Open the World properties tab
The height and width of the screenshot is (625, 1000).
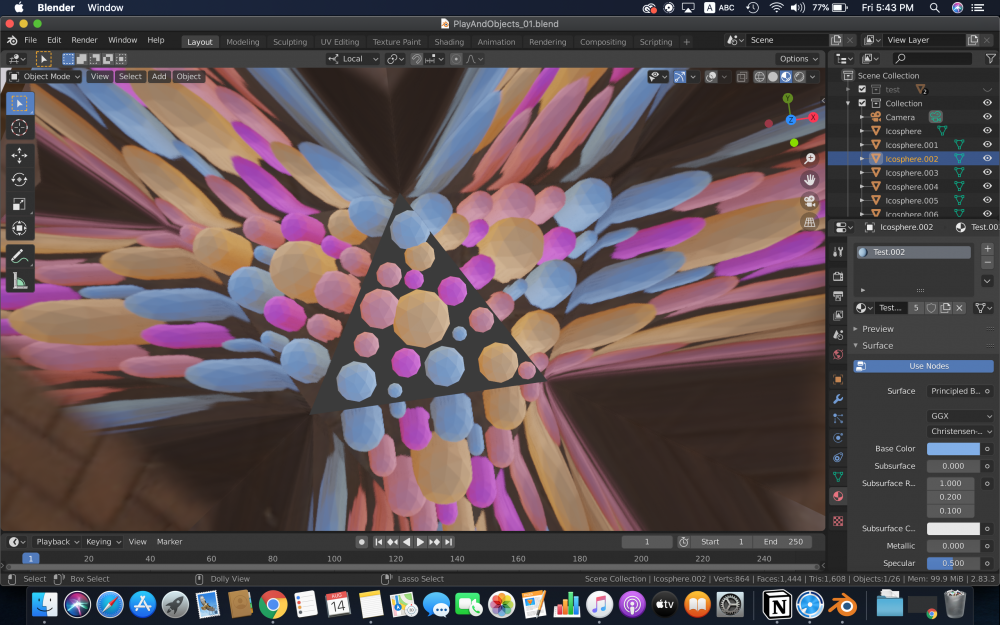[838, 355]
